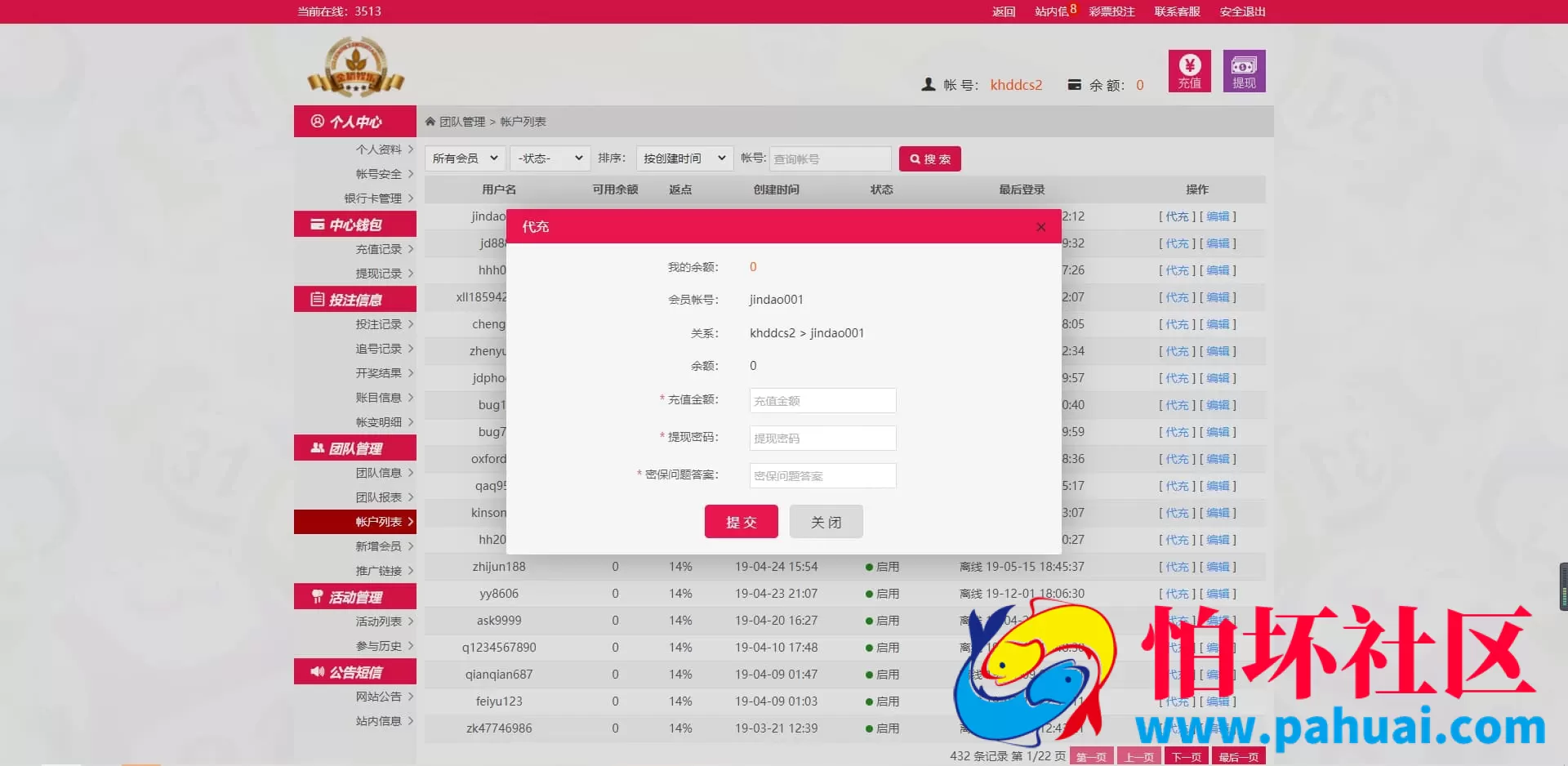Click the user icon beside 帐号 khddcs2
The height and width of the screenshot is (766, 1568).
[928, 84]
